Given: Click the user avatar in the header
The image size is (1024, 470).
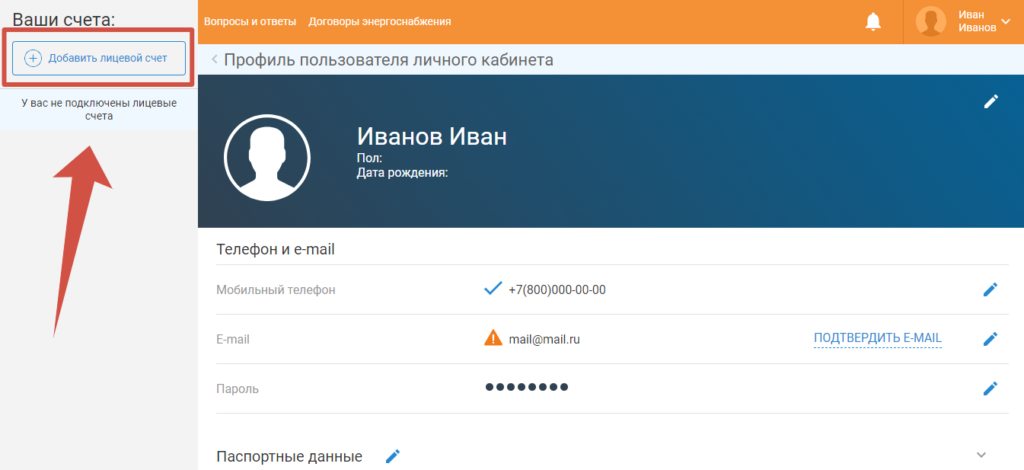Looking at the screenshot, I should [x=931, y=22].
